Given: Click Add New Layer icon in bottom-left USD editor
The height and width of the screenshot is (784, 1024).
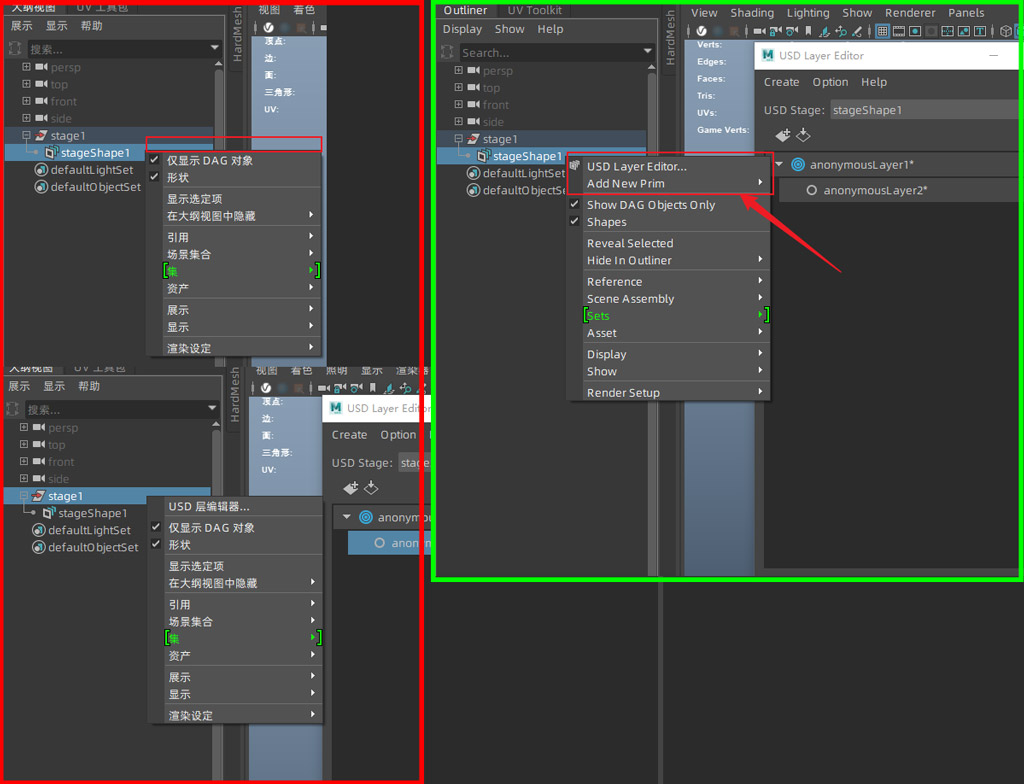Looking at the screenshot, I should click(351, 488).
